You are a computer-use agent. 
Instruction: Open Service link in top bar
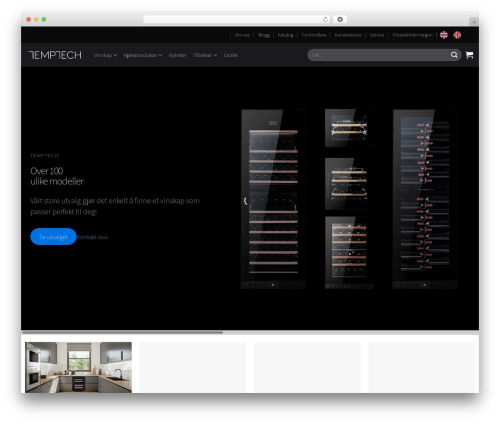pyautogui.click(x=377, y=35)
